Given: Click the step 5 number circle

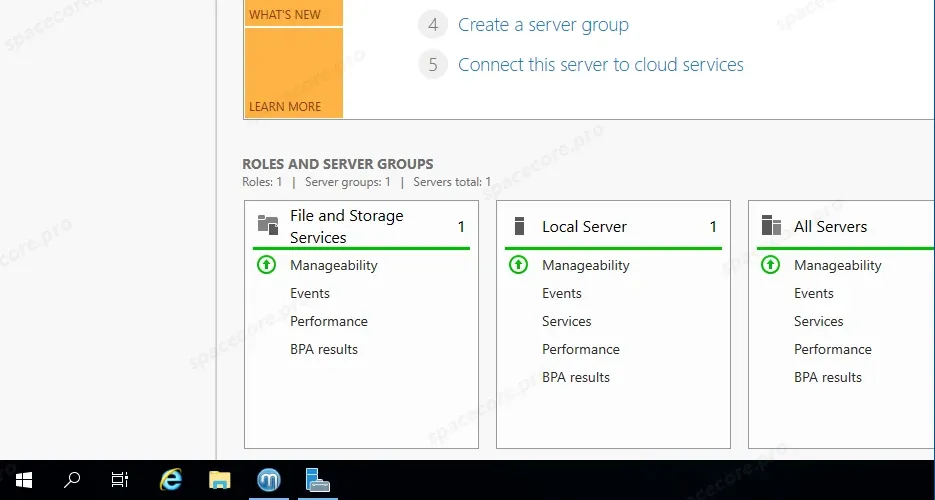Looking at the screenshot, I should click(x=433, y=64).
